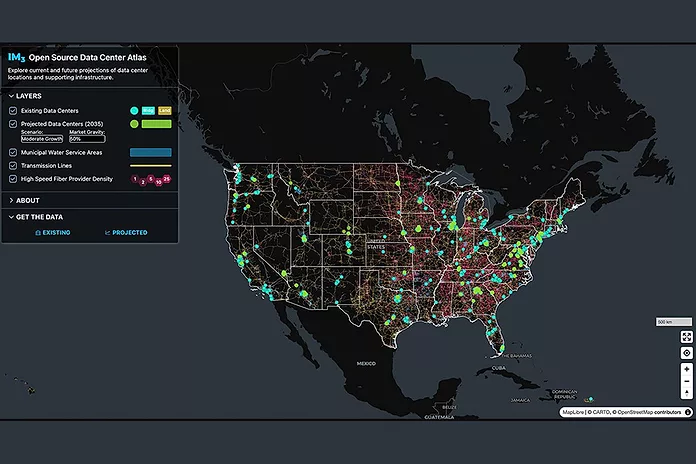Click the fullscreen map icon

tap(687, 337)
